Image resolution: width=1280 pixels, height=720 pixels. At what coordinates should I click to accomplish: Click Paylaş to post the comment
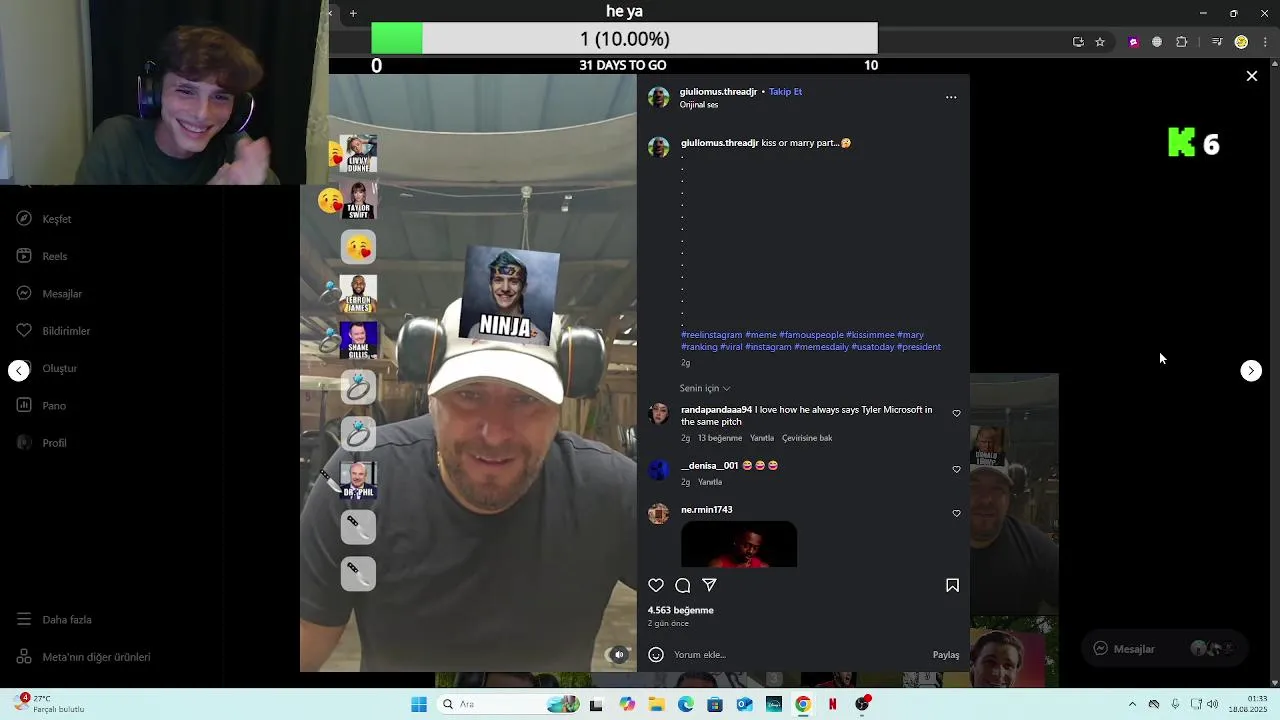click(946, 655)
